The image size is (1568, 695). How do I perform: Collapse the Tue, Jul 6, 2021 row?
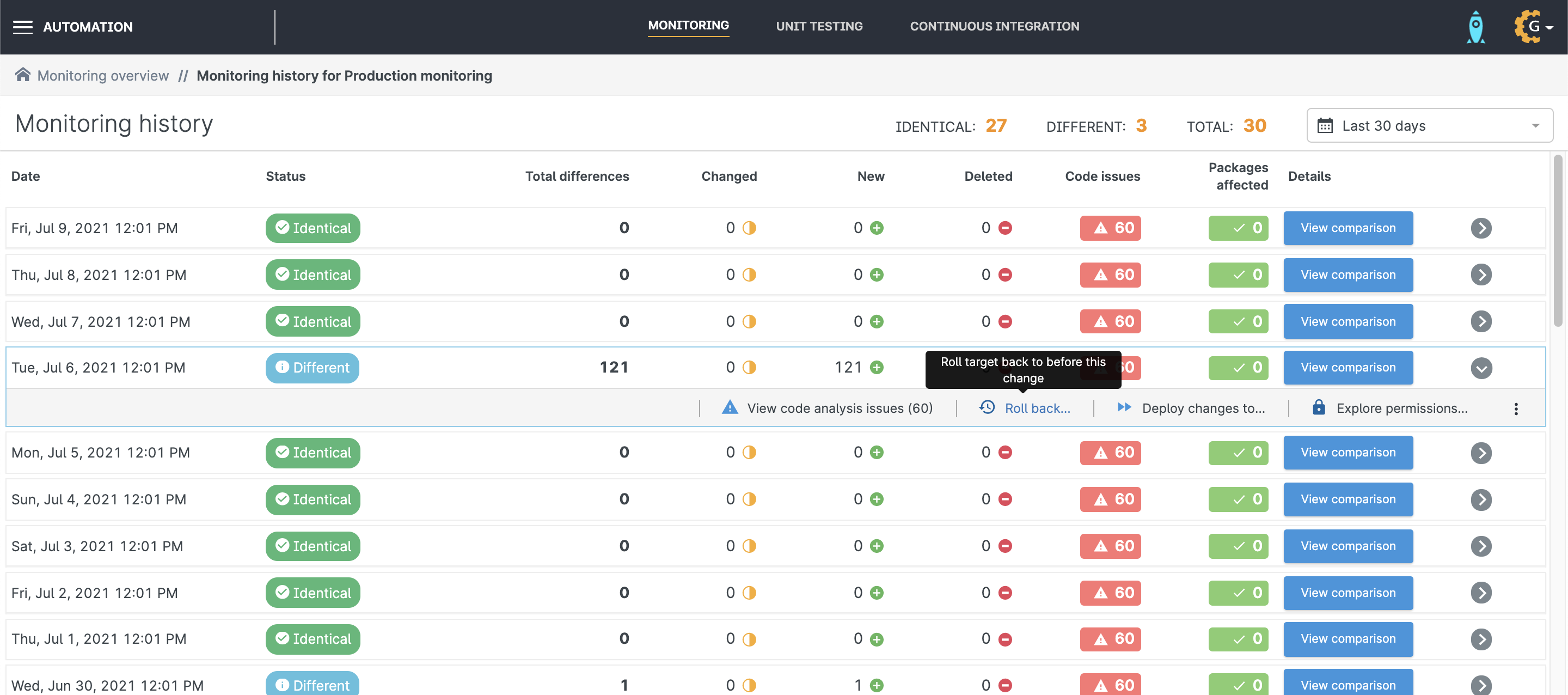click(1481, 368)
